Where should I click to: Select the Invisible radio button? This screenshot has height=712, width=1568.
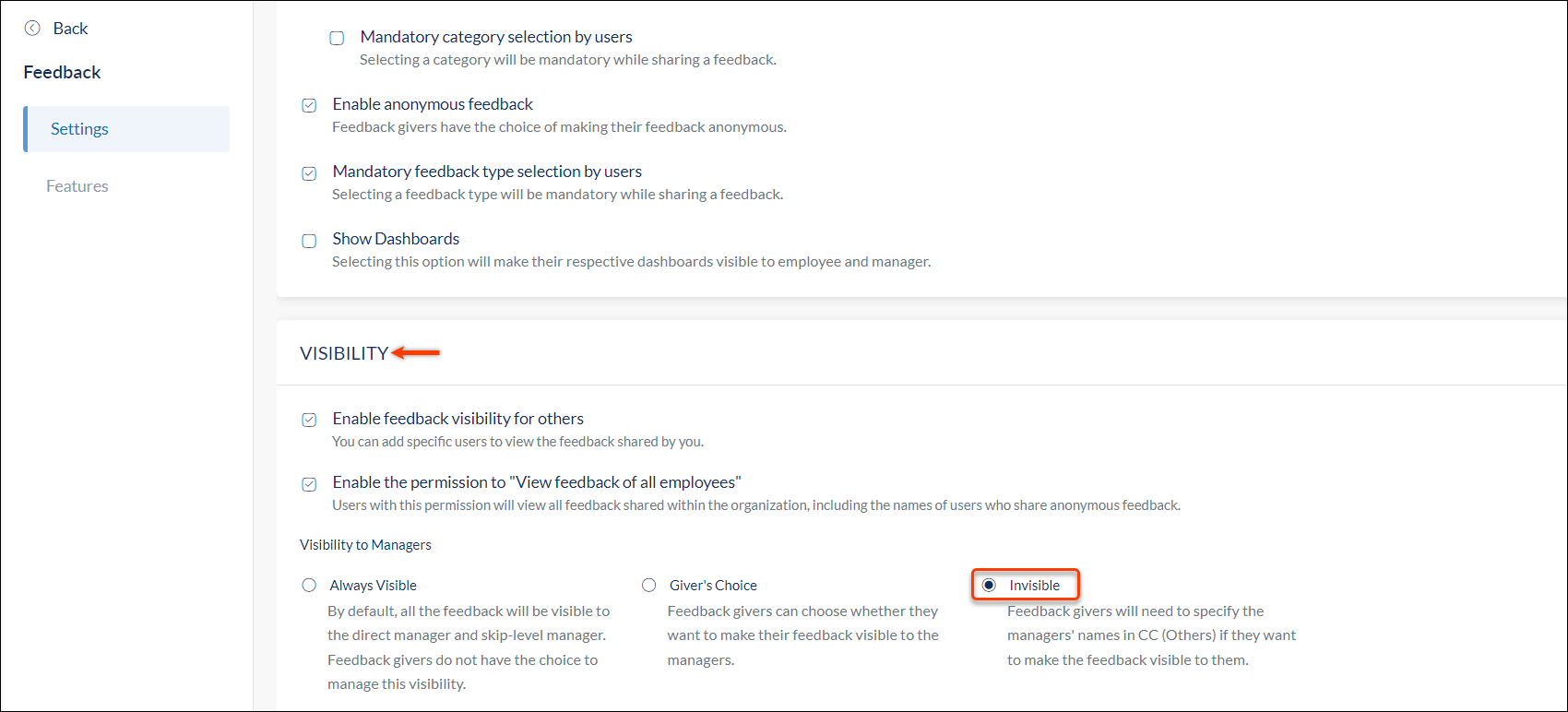(x=989, y=585)
